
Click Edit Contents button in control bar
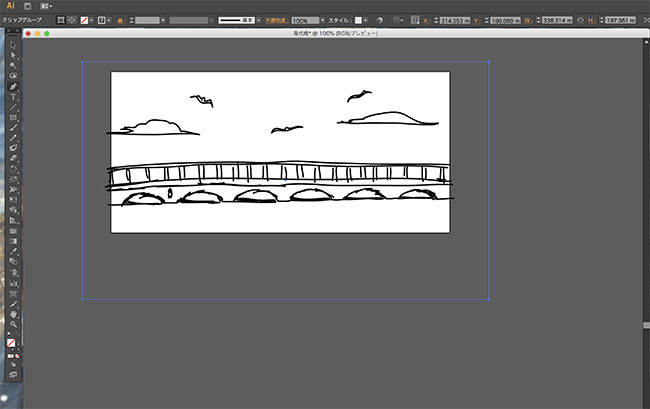(72, 20)
